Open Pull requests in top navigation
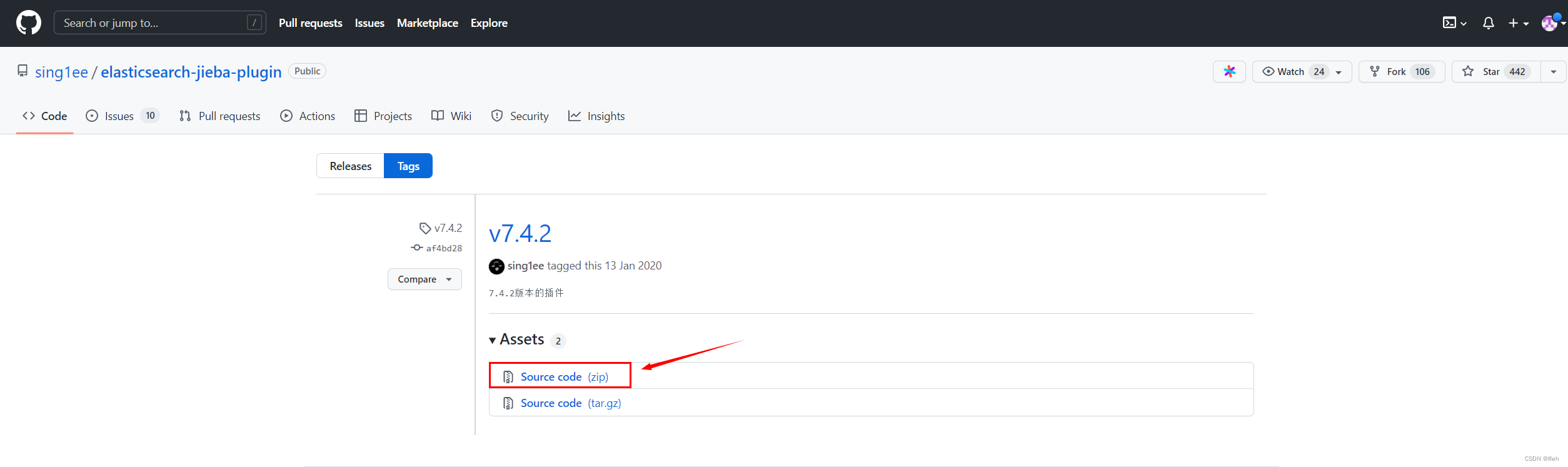The height and width of the screenshot is (467, 1568). tap(310, 23)
